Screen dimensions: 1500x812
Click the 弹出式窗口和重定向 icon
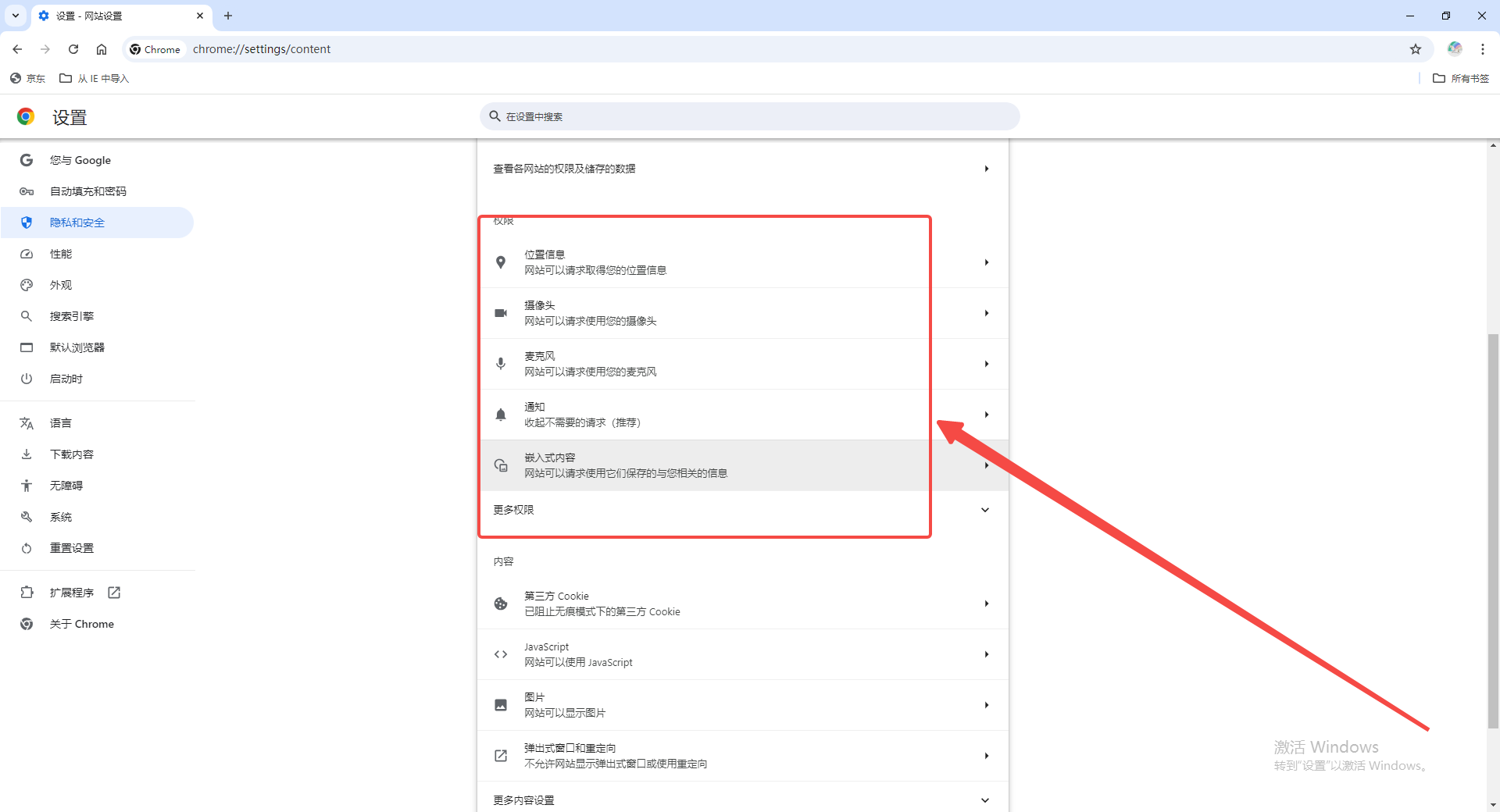point(501,756)
